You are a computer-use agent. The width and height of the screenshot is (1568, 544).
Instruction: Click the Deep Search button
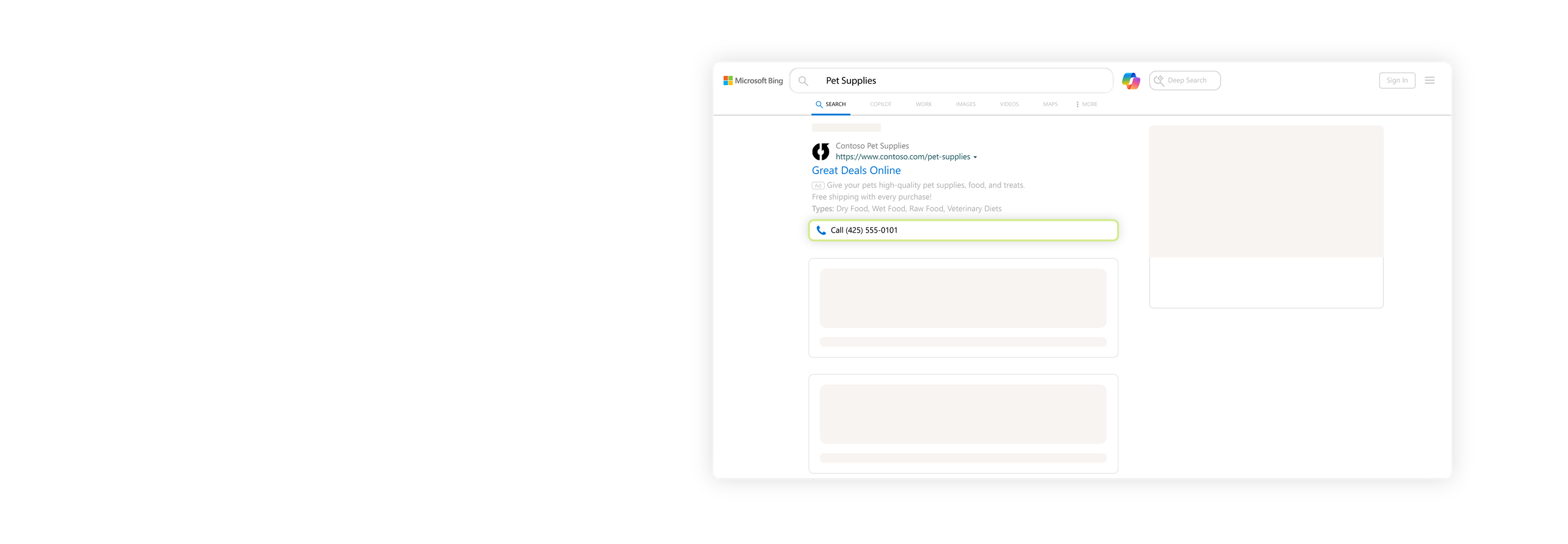pos(1184,81)
